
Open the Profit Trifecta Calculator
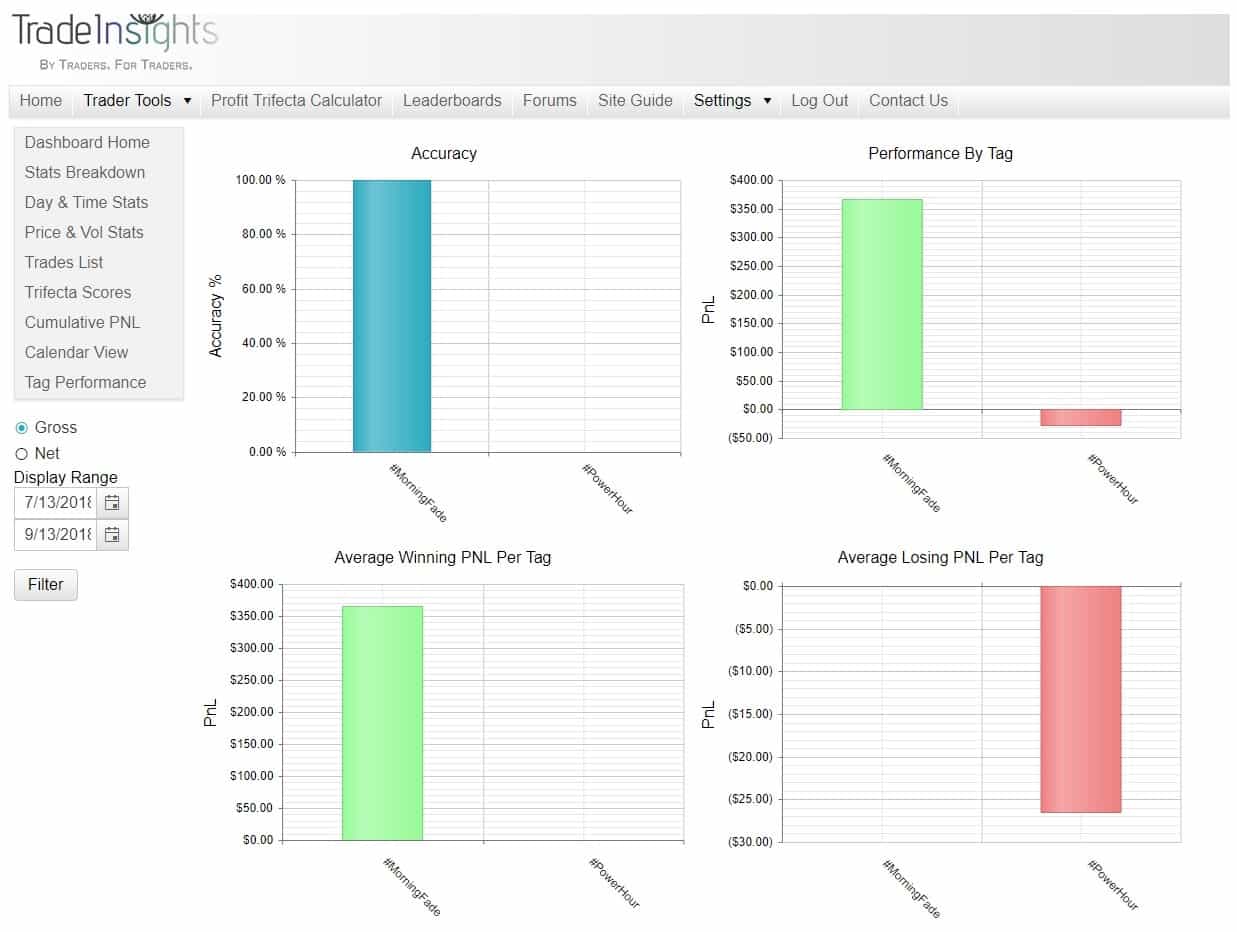(x=296, y=100)
